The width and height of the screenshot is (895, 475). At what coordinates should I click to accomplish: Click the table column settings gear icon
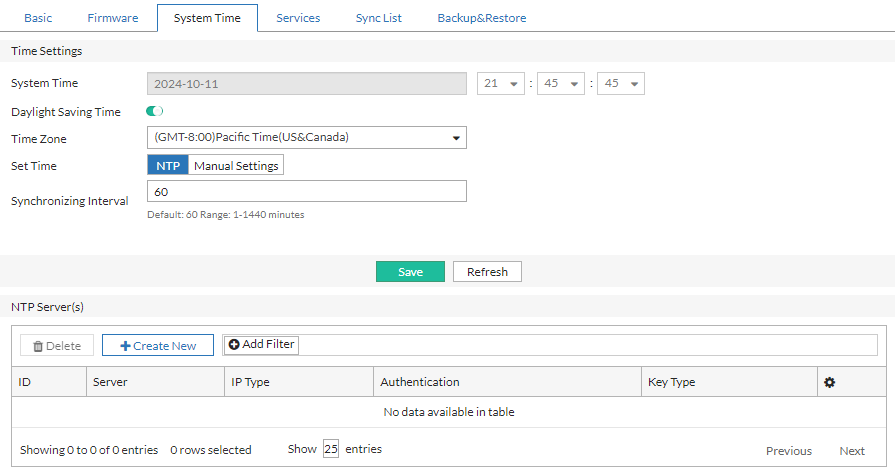tap(827, 382)
